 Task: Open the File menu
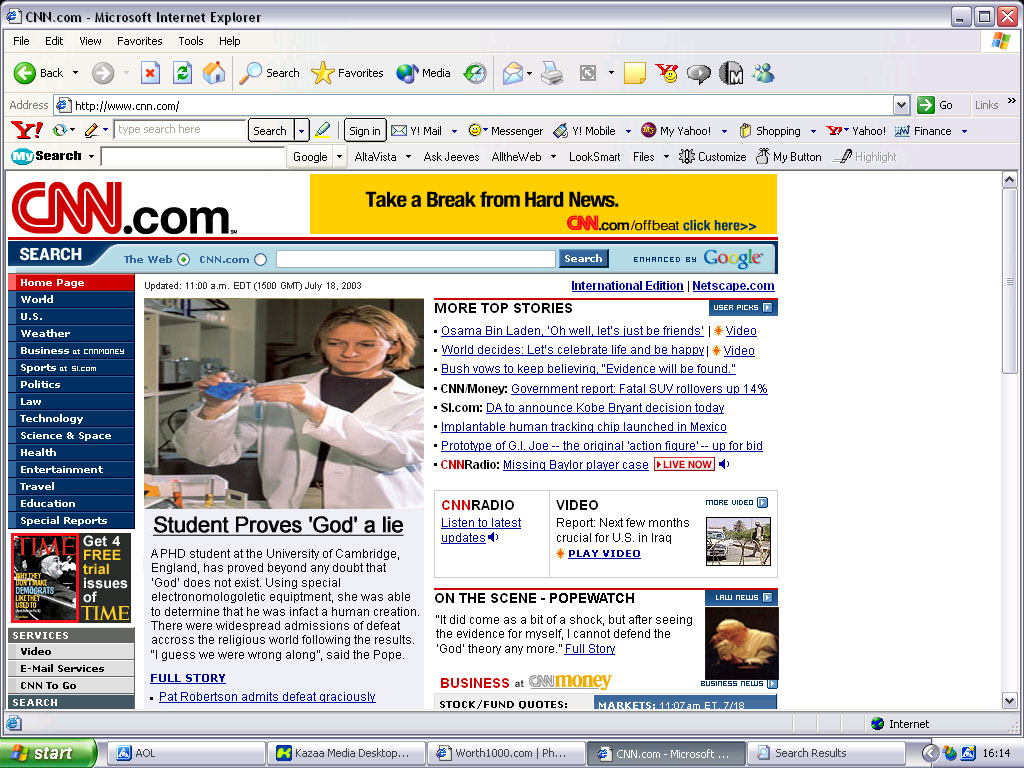pos(21,40)
